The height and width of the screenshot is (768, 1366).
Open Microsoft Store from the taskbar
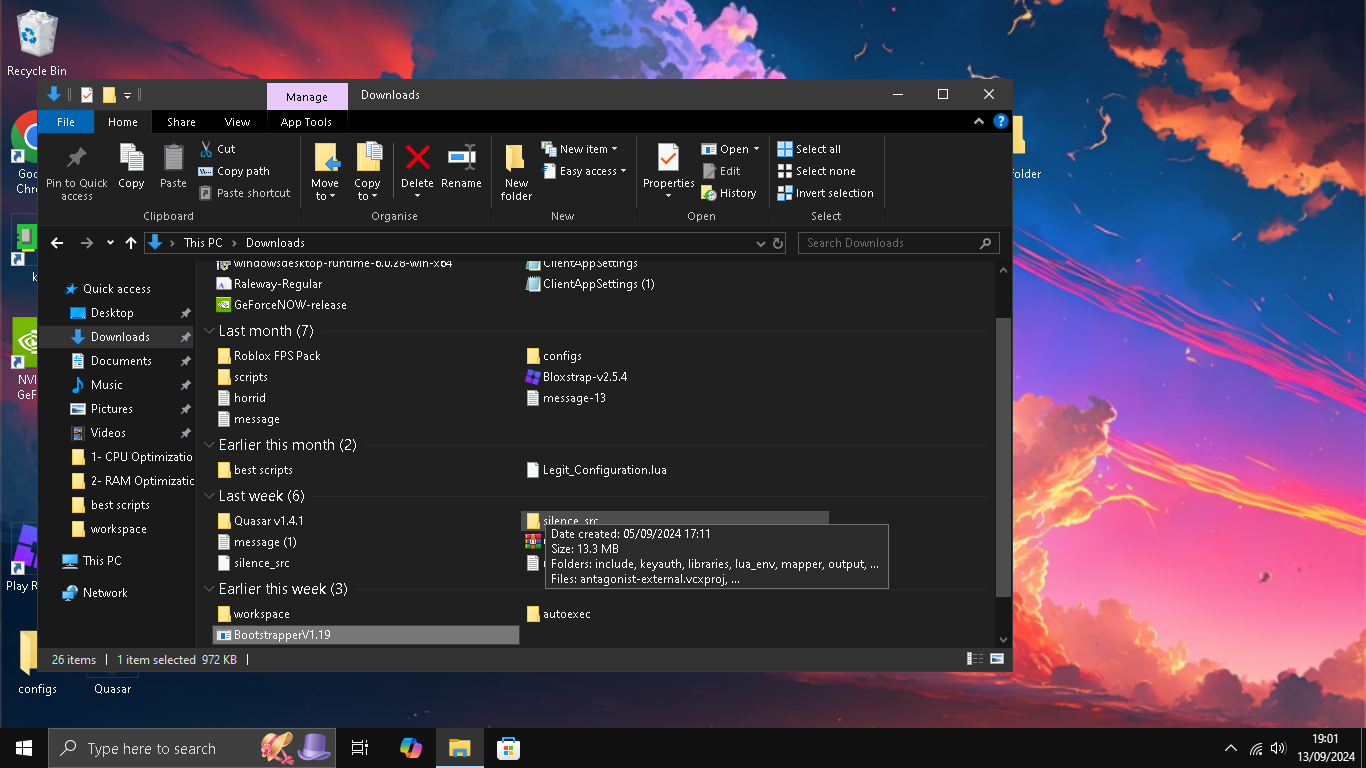508,748
